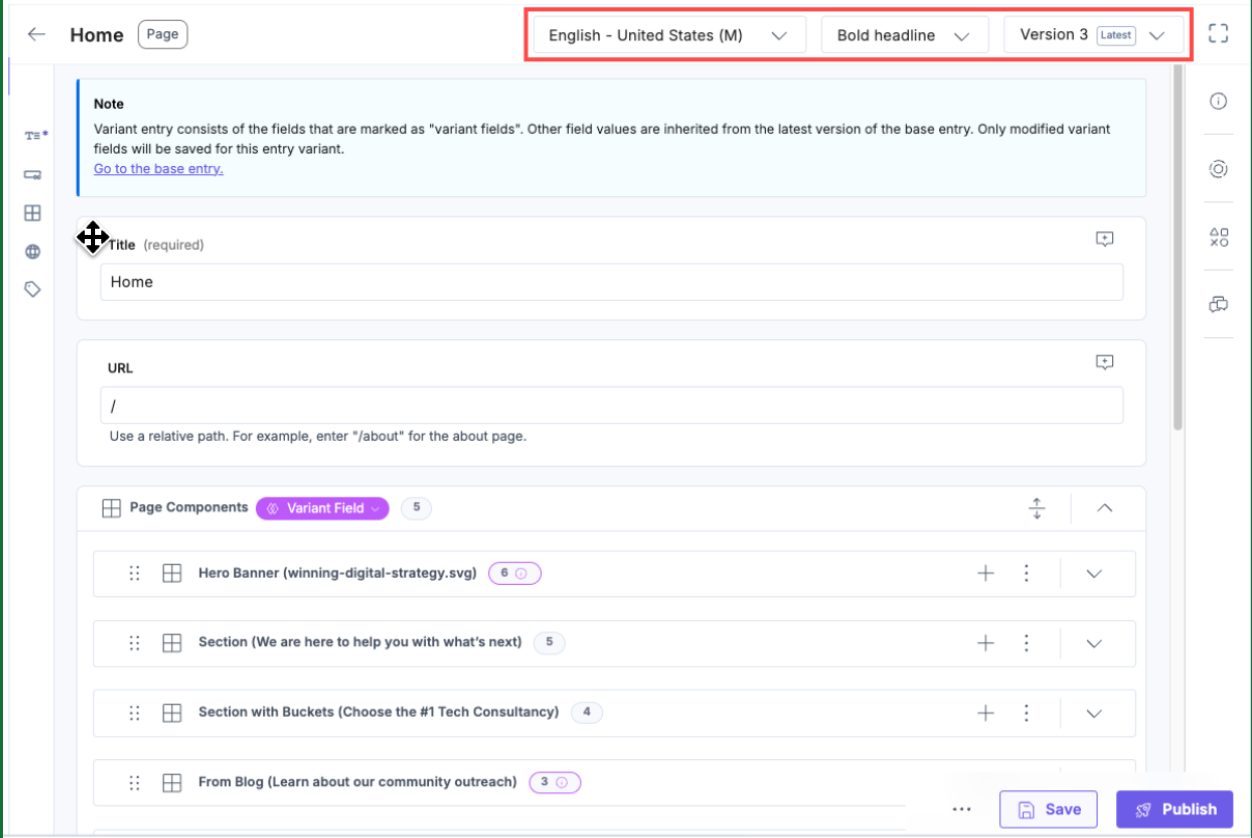Click the 'From Blog (Learn about our community outreach)' title

[x=357, y=781]
